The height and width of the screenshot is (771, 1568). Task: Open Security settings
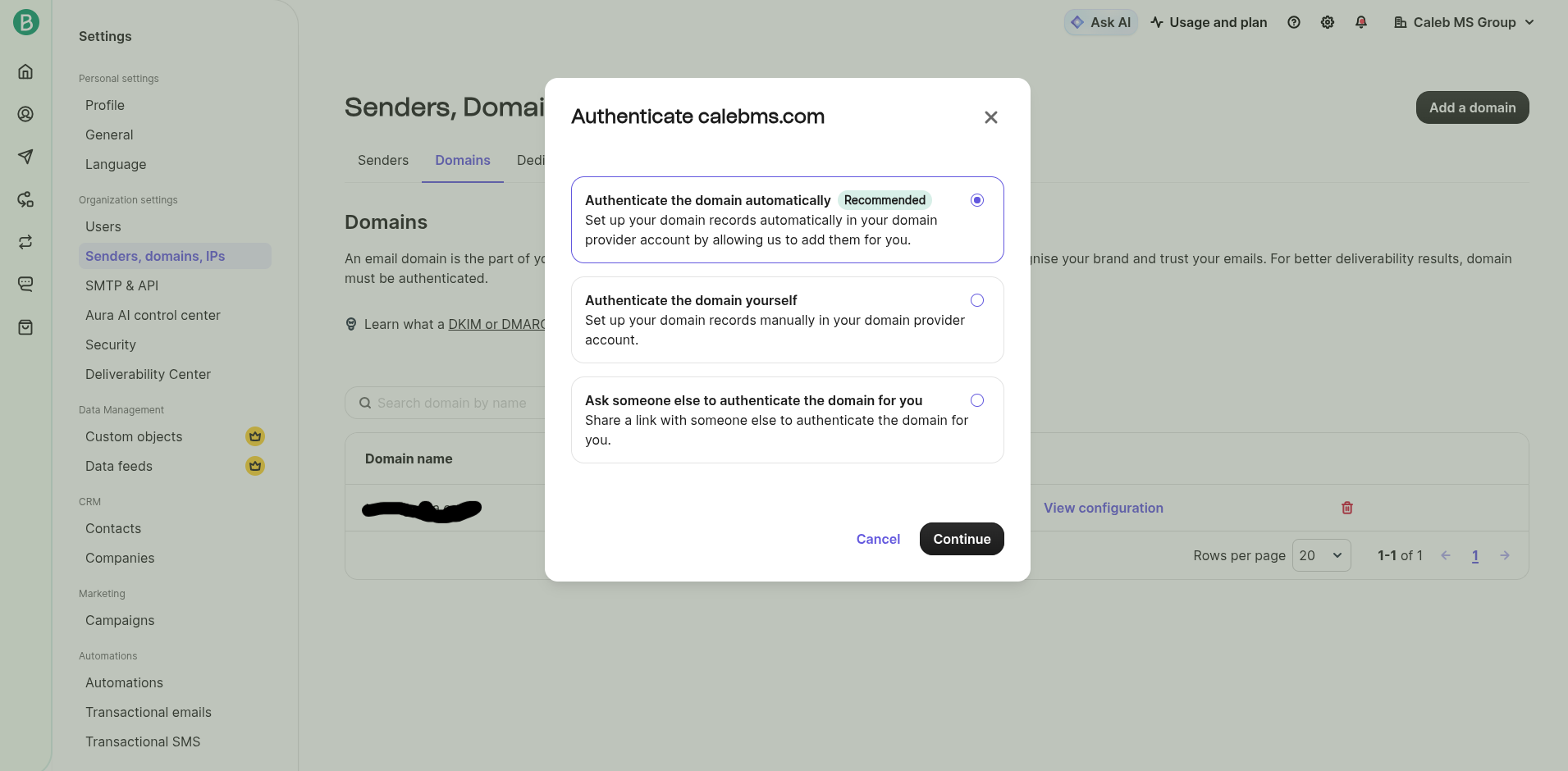tap(111, 344)
